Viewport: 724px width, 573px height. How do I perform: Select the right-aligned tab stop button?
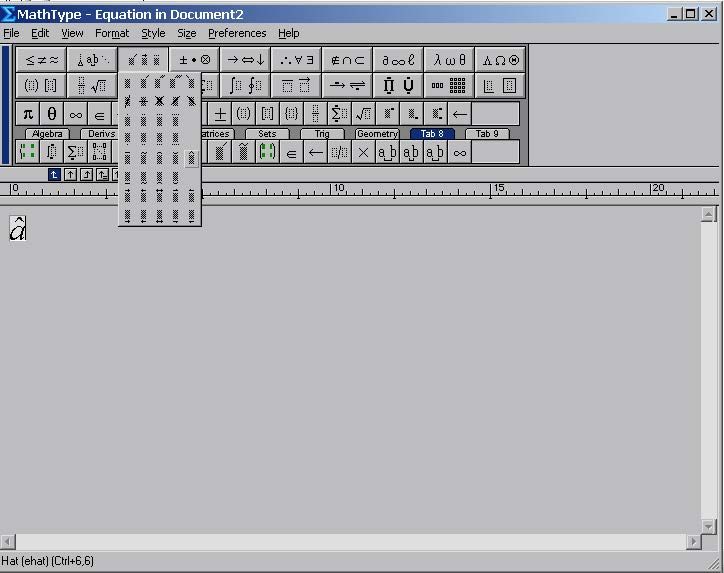86,175
